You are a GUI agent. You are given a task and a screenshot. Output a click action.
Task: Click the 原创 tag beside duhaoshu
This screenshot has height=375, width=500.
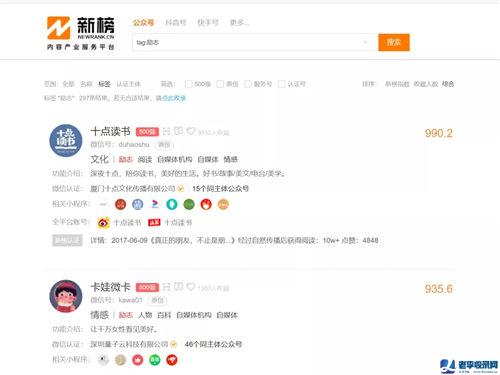point(164,145)
